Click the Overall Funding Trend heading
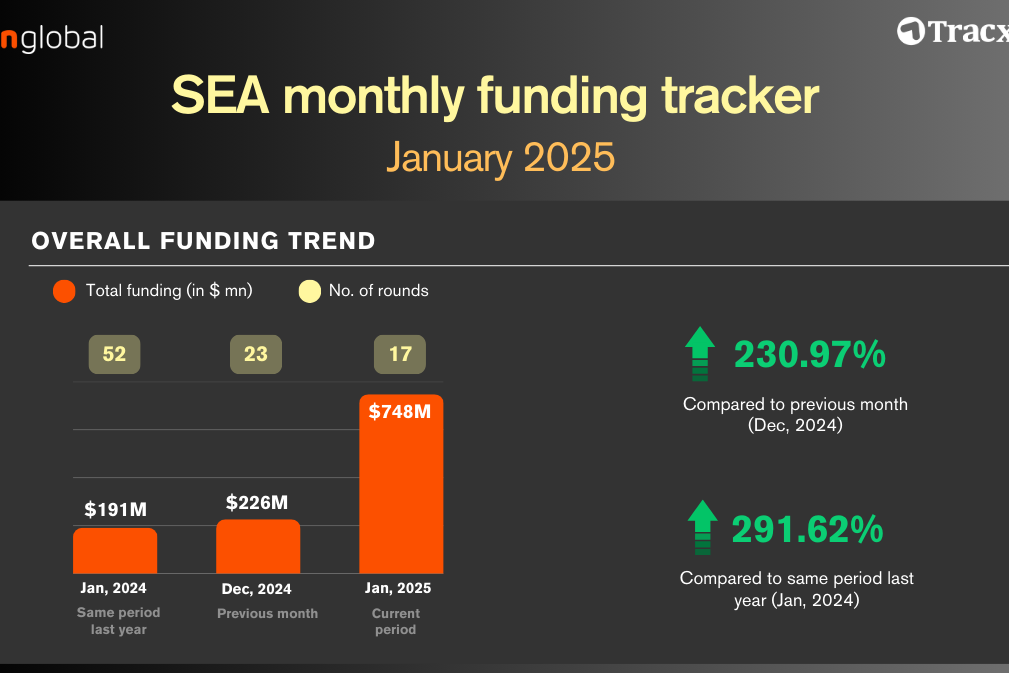Screen dimensions: 1009x673 [203, 241]
